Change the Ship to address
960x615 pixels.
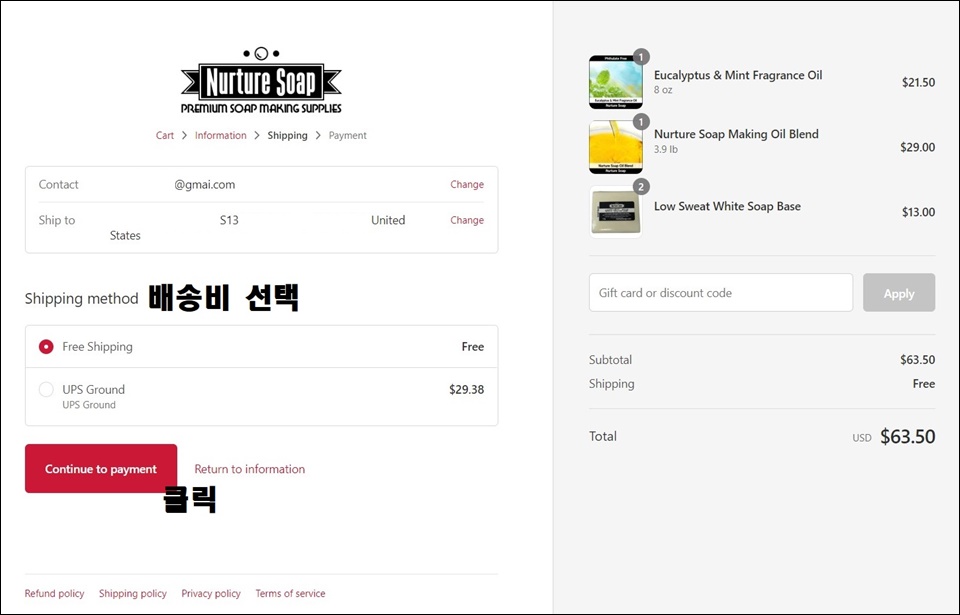(x=467, y=220)
